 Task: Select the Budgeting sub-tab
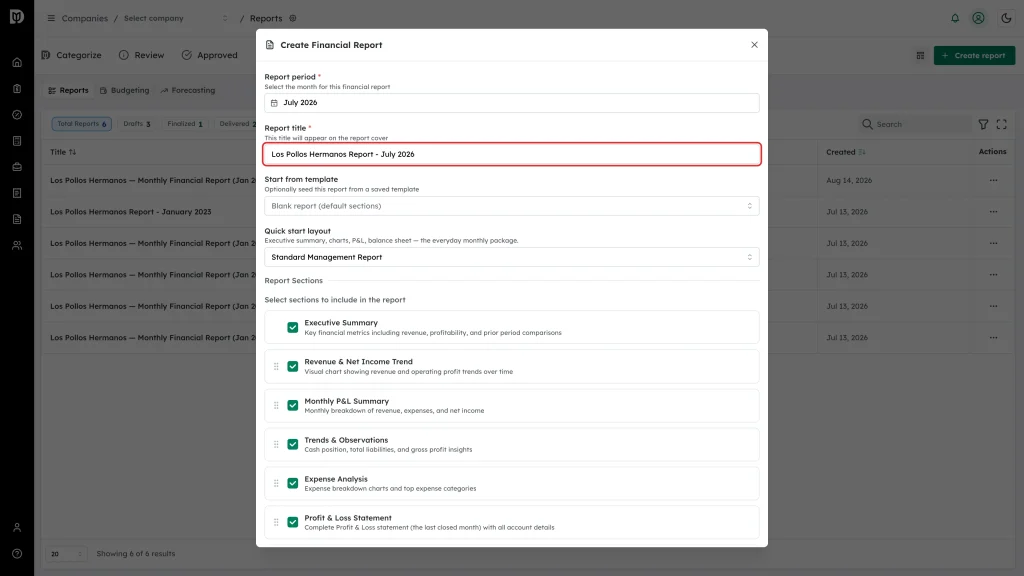[125, 90]
